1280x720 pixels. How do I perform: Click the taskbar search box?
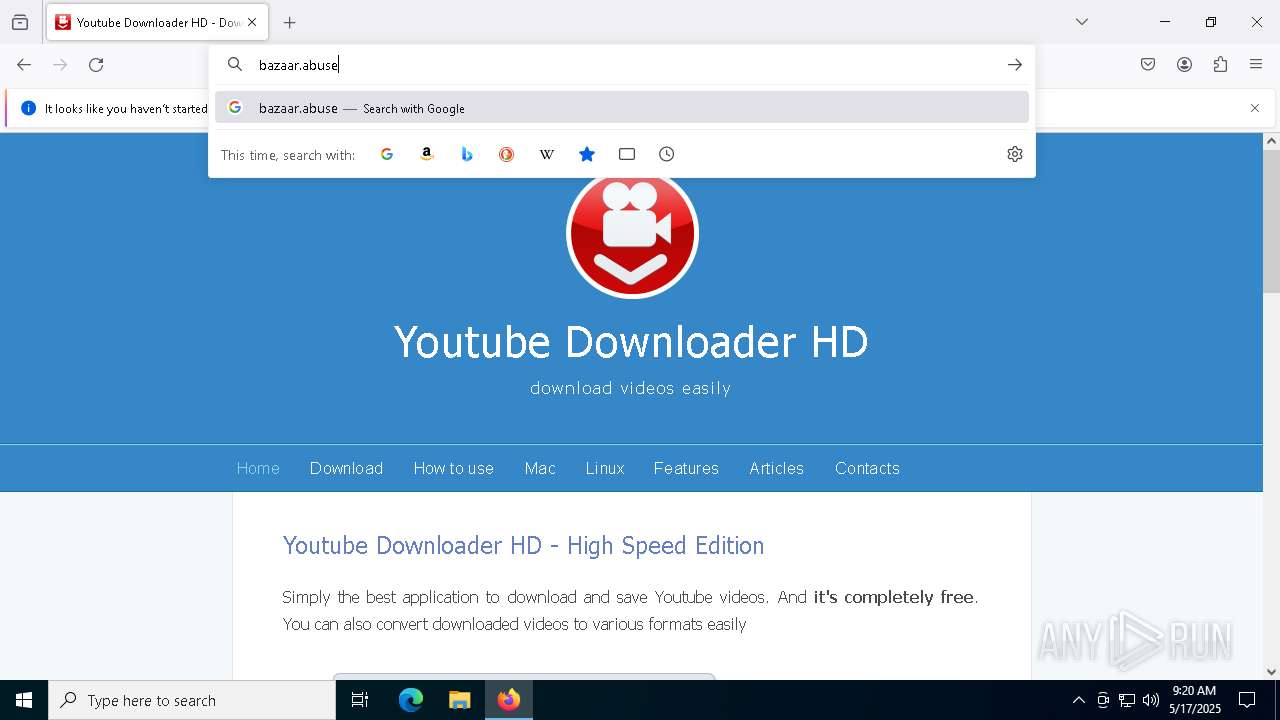192,700
